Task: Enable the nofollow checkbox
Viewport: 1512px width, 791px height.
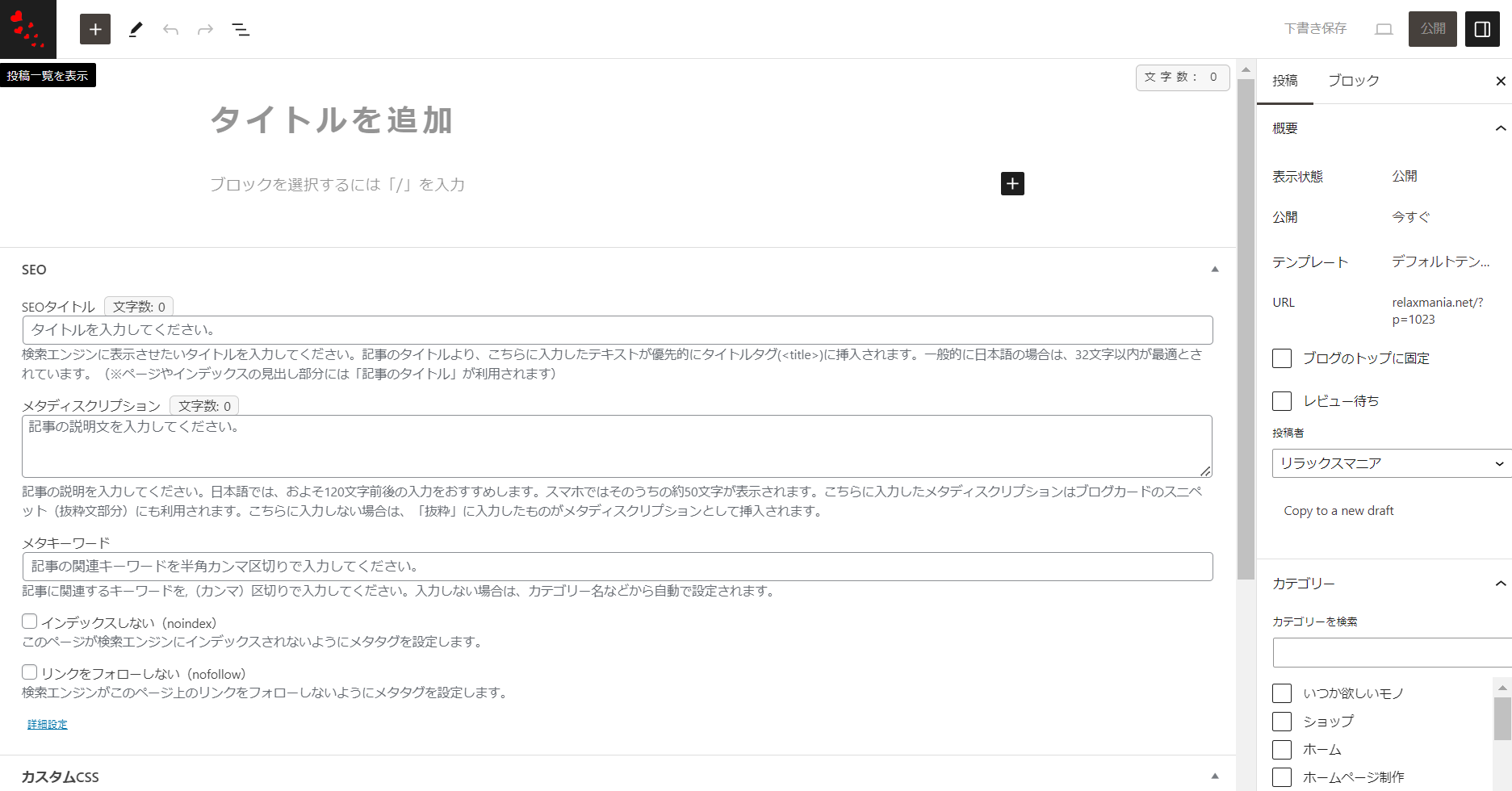Action: pyautogui.click(x=30, y=672)
